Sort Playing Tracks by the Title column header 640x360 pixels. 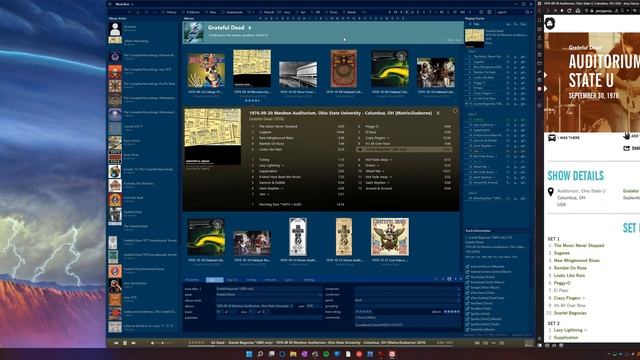pos(476,24)
